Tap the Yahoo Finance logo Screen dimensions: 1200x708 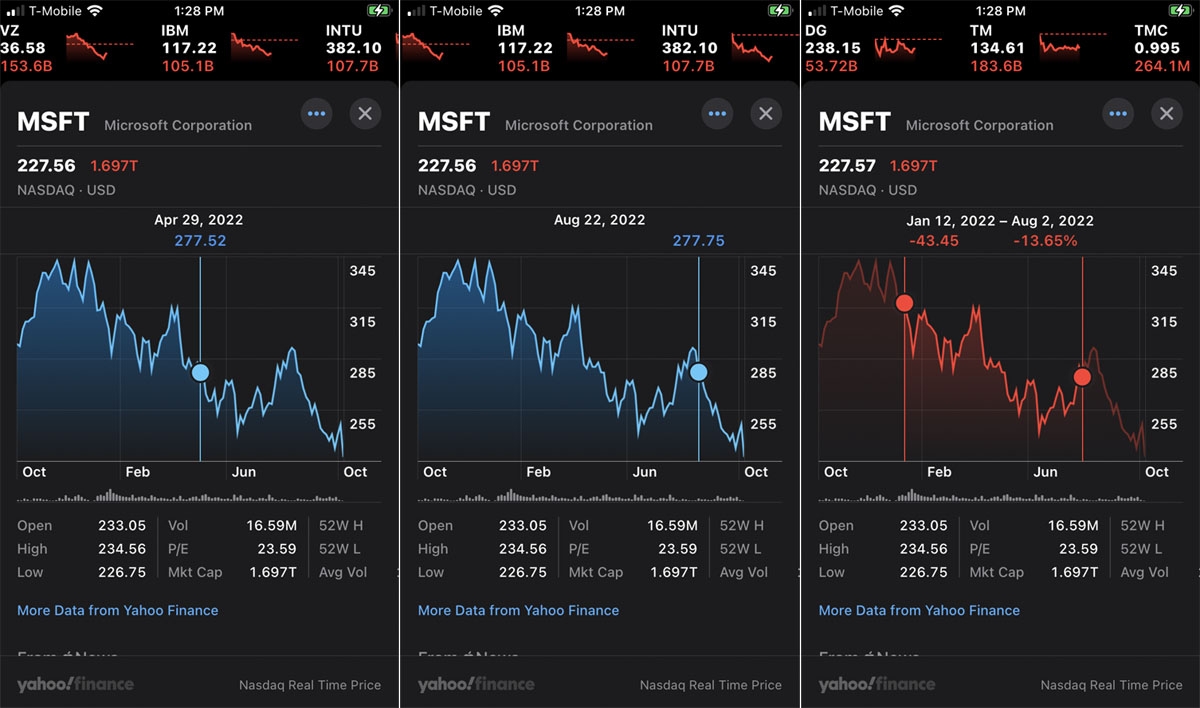click(x=74, y=685)
